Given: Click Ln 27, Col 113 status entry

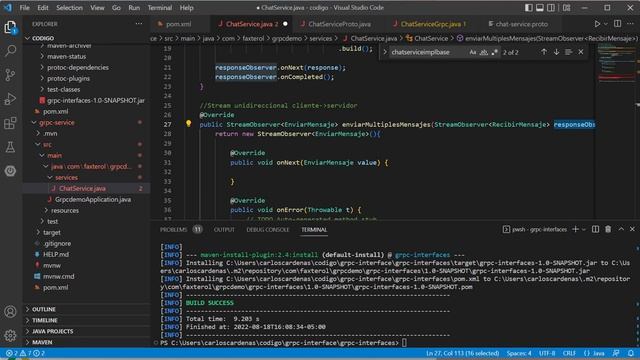Looking at the screenshot, I should click(462, 353).
